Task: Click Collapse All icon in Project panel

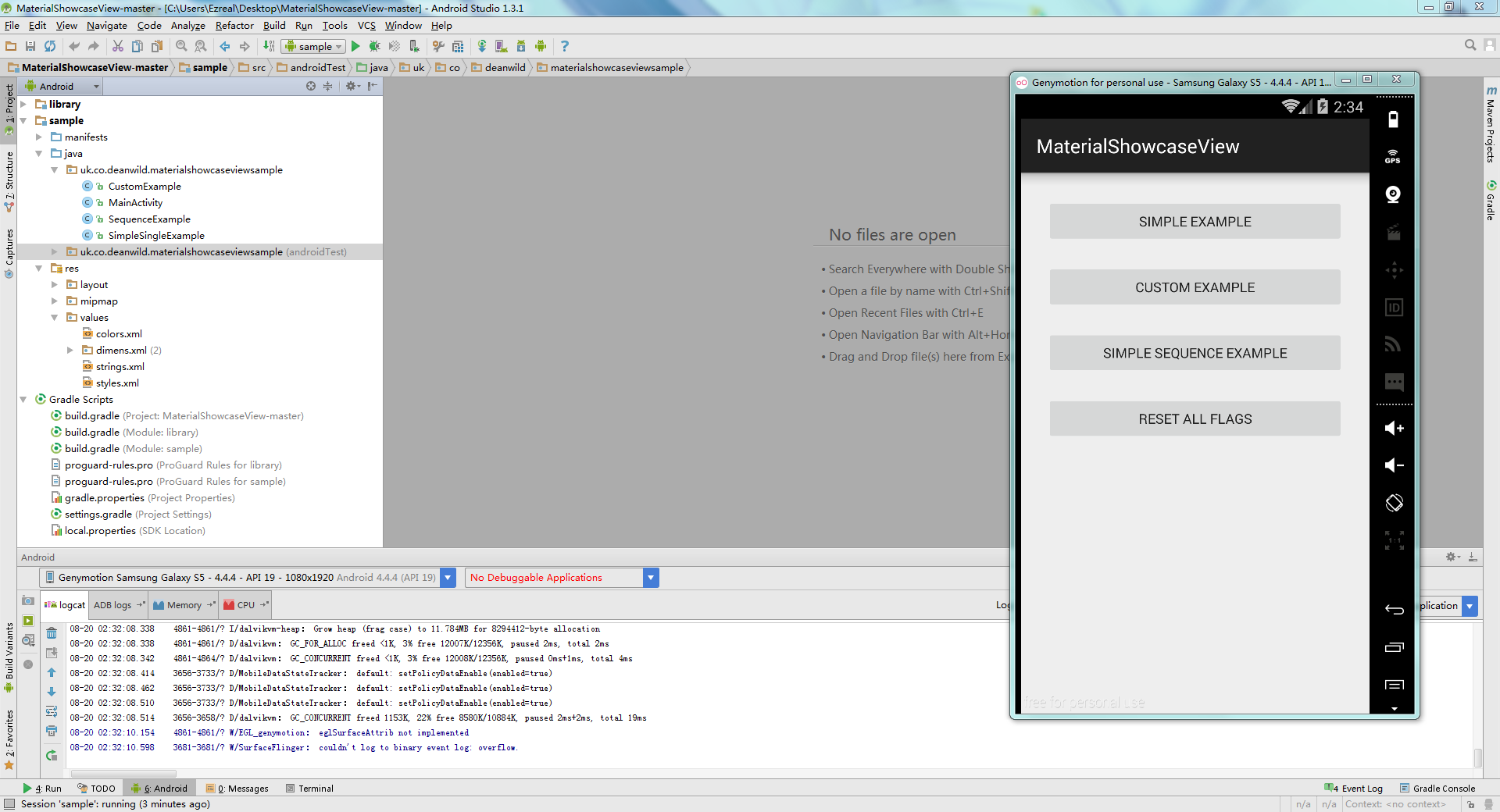Action: (328, 86)
